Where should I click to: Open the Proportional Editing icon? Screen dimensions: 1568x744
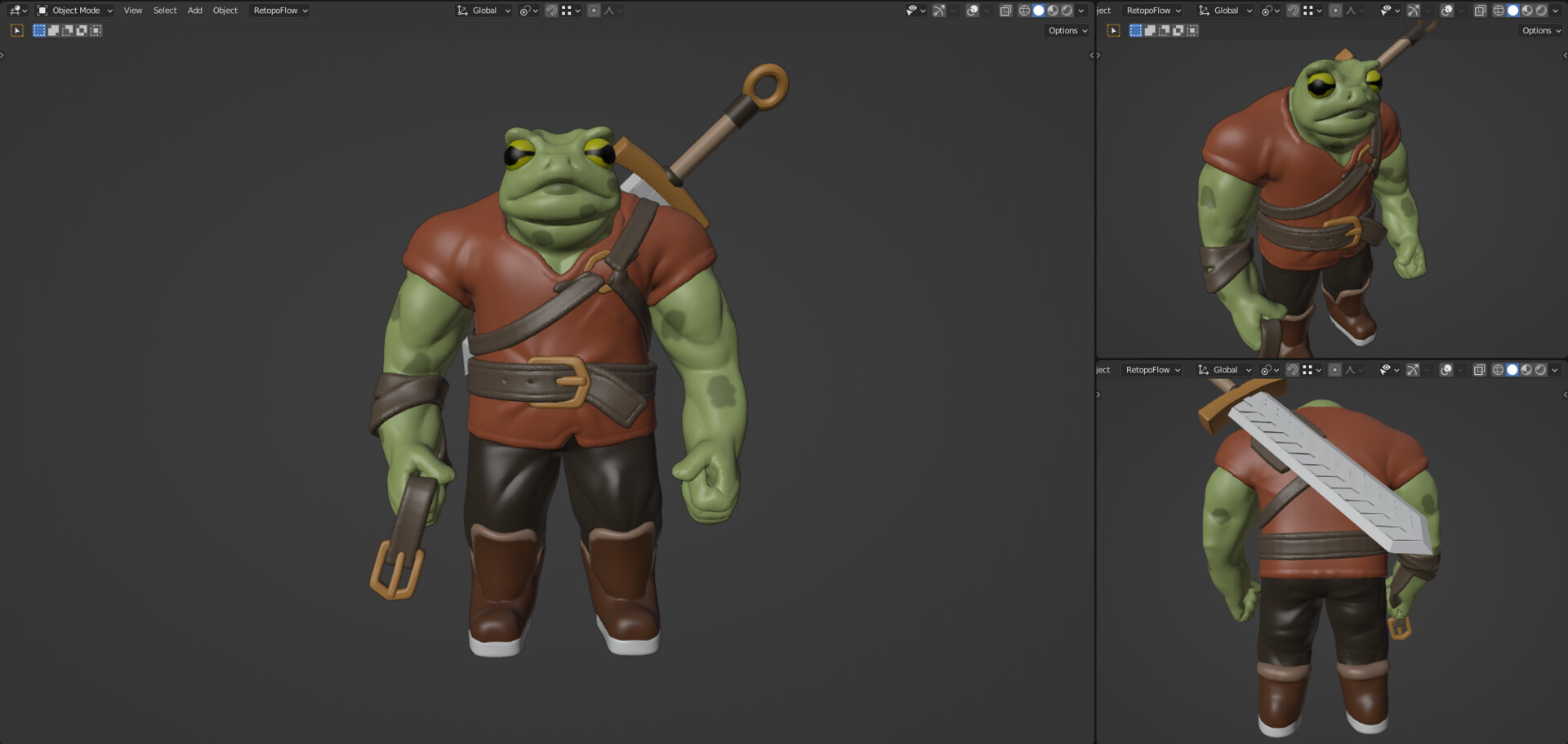(x=594, y=10)
